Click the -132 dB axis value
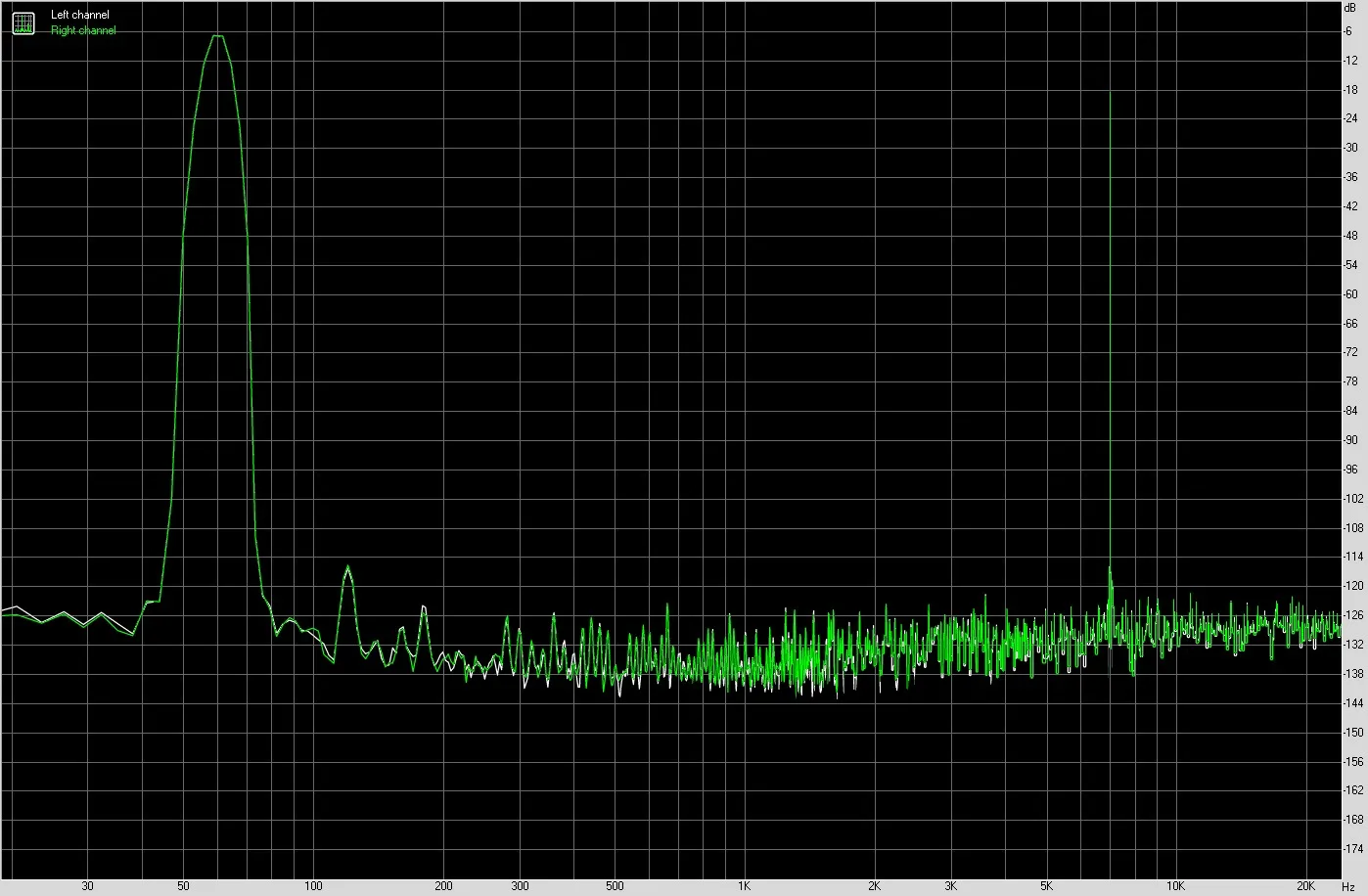 (x=1352, y=645)
